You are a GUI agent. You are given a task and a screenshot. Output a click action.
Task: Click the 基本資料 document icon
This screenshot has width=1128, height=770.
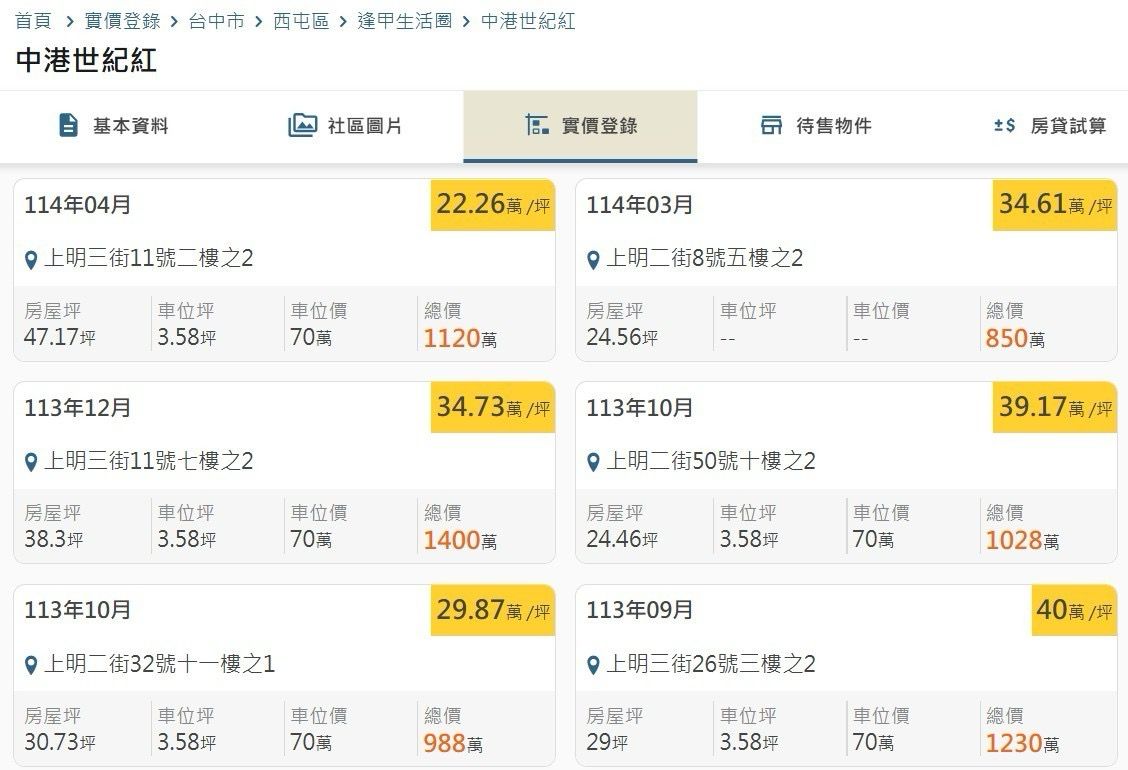click(x=68, y=125)
